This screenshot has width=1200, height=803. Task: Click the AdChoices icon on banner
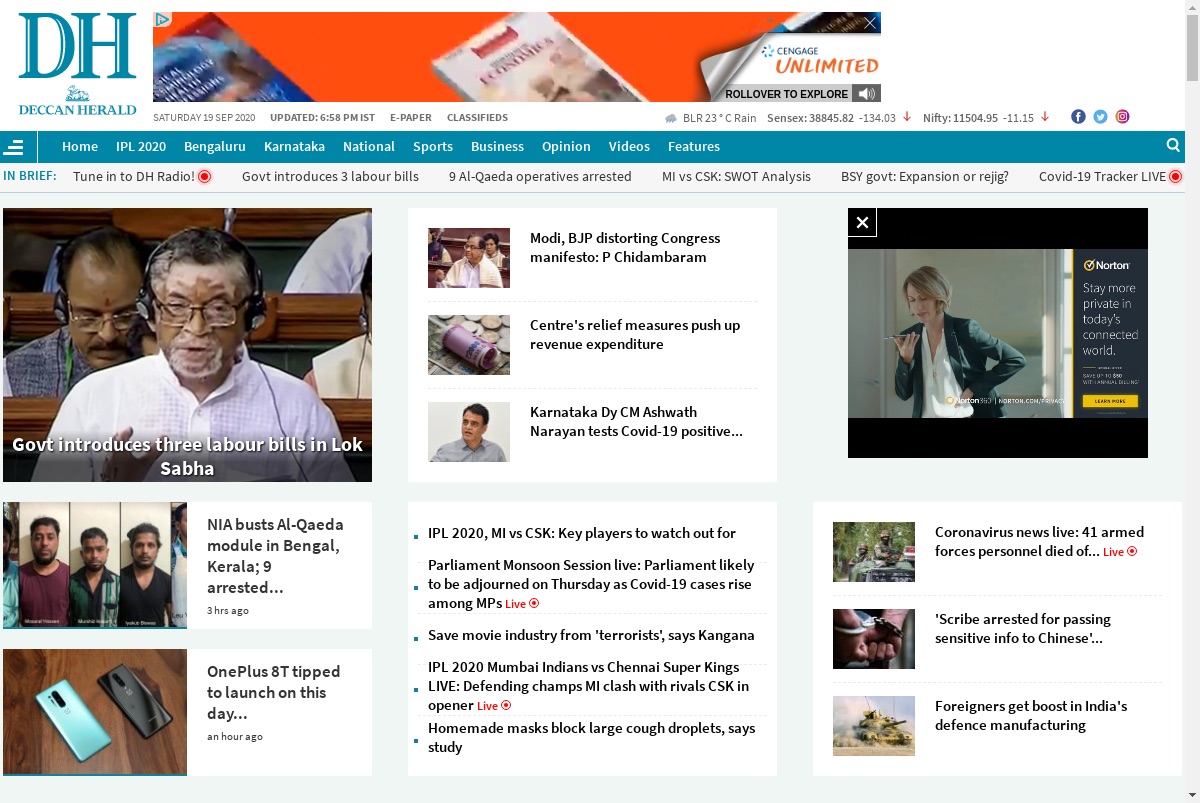coord(162,19)
